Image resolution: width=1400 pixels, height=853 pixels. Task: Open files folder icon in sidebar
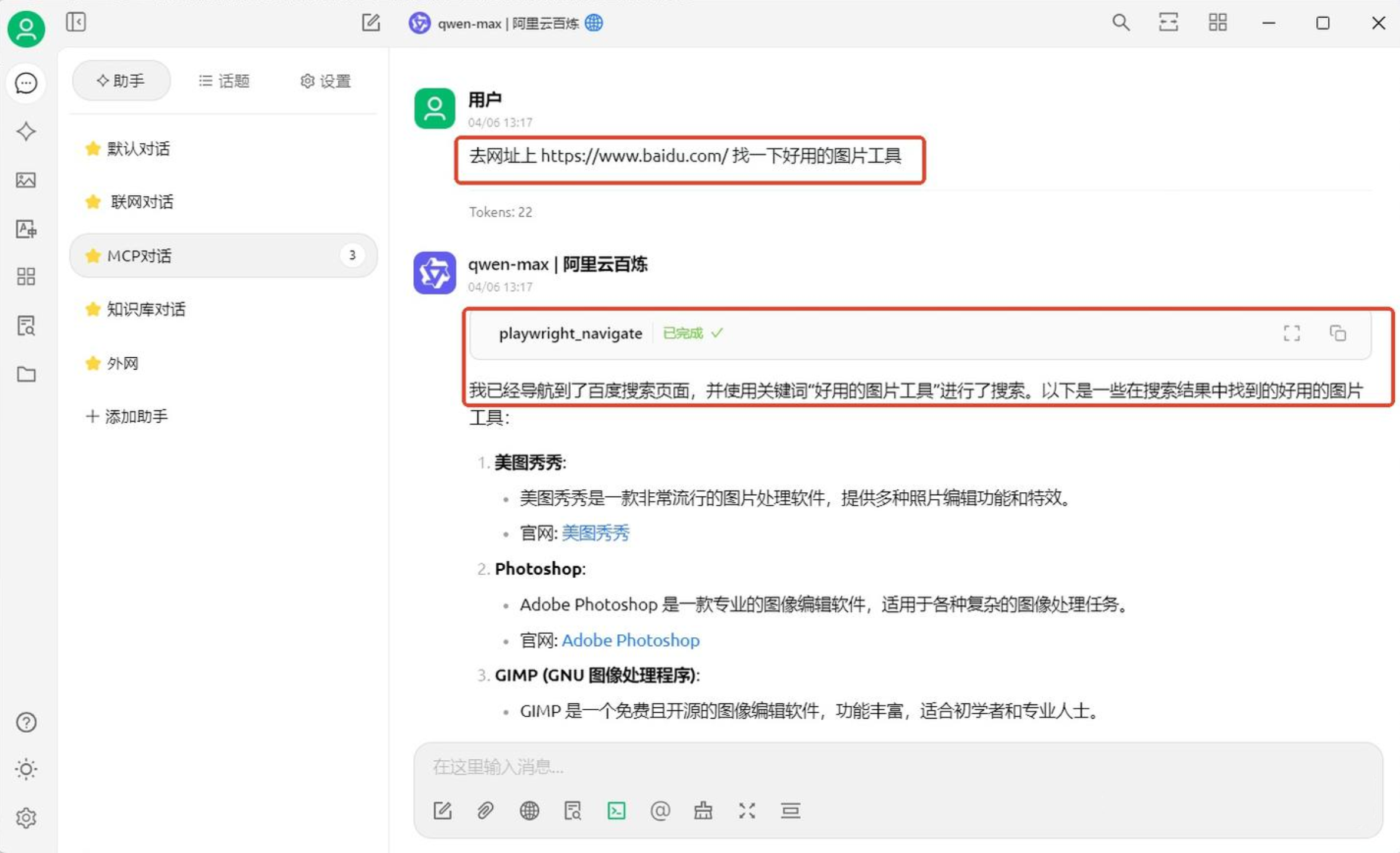[x=26, y=374]
